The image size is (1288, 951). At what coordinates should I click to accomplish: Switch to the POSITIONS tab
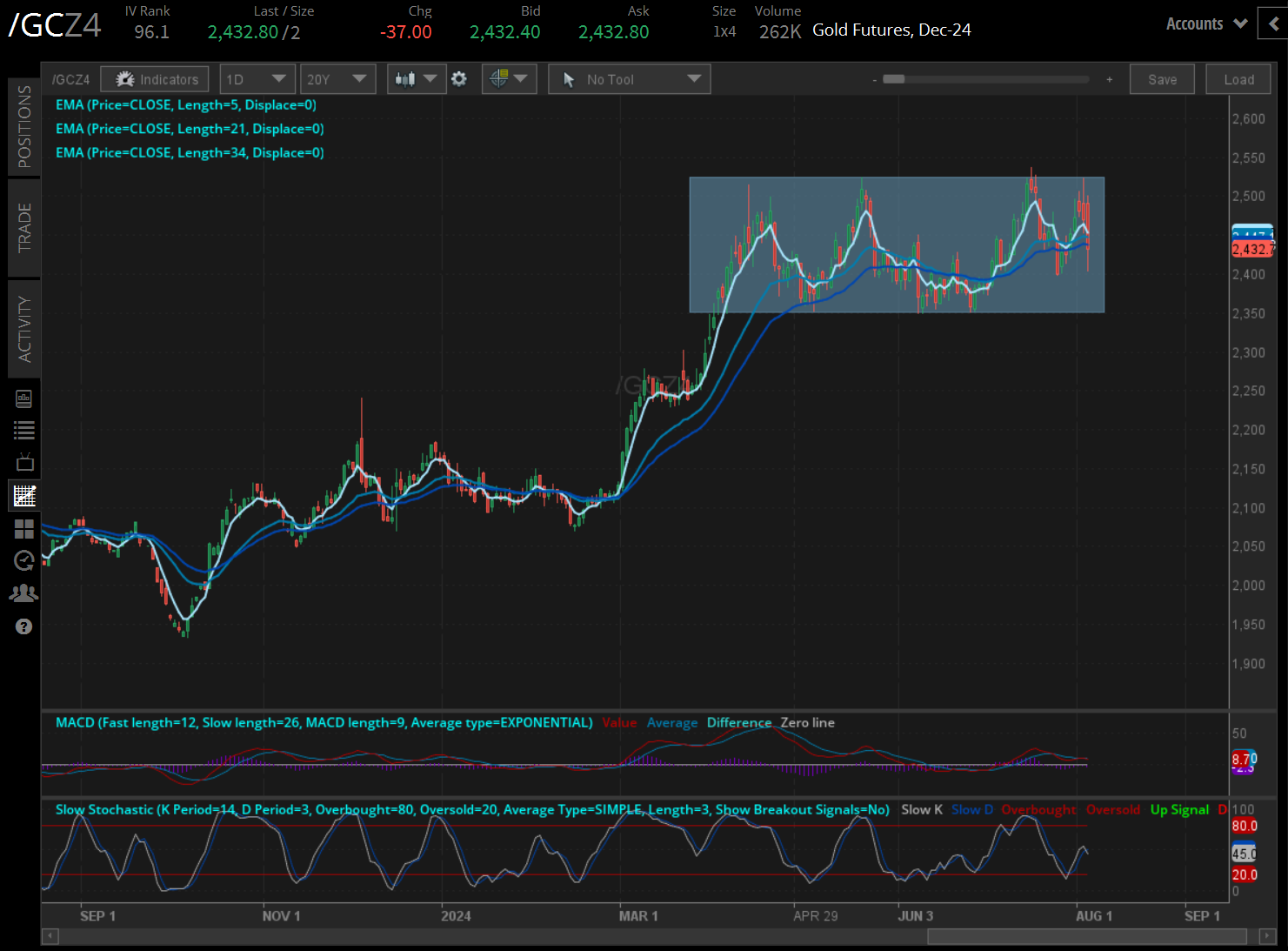[24, 126]
